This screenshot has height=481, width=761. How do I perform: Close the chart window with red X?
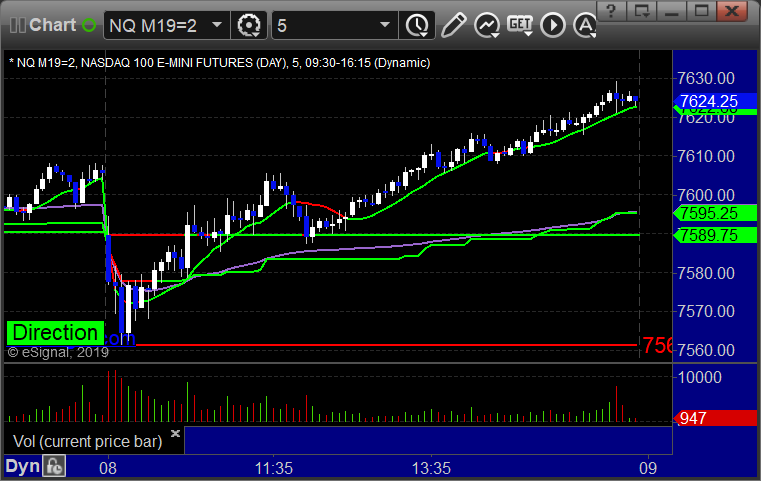tap(732, 11)
